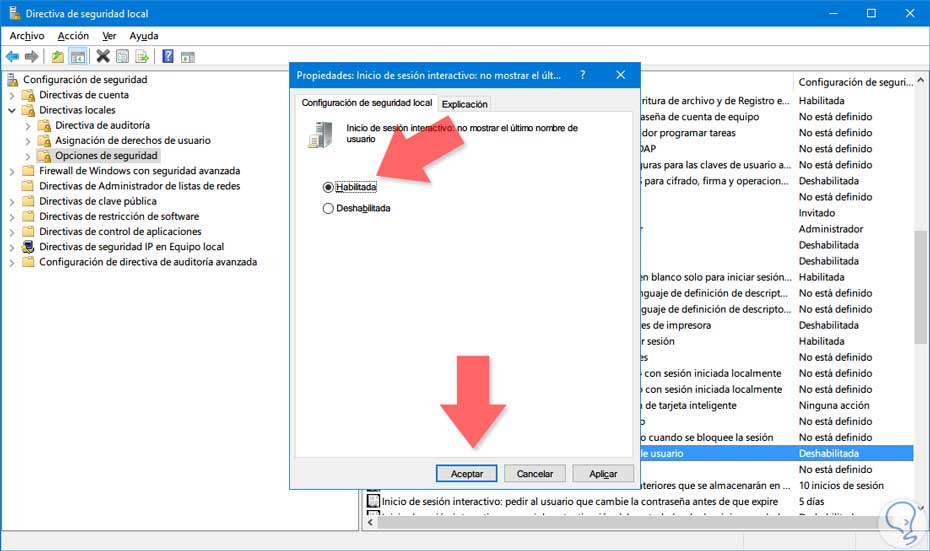930x551 pixels.
Task: Click the '5 días' value
Action: tap(811, 501)
